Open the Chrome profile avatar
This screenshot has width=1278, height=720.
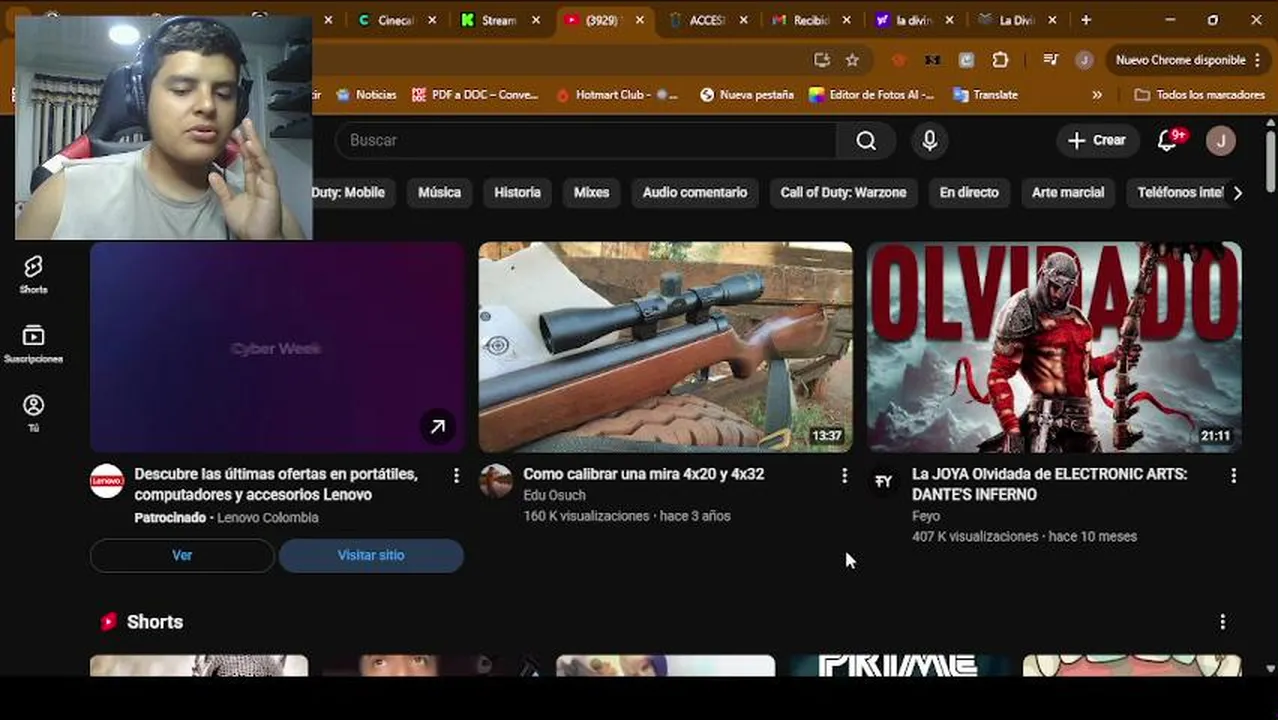click(x=1084, y=60)
